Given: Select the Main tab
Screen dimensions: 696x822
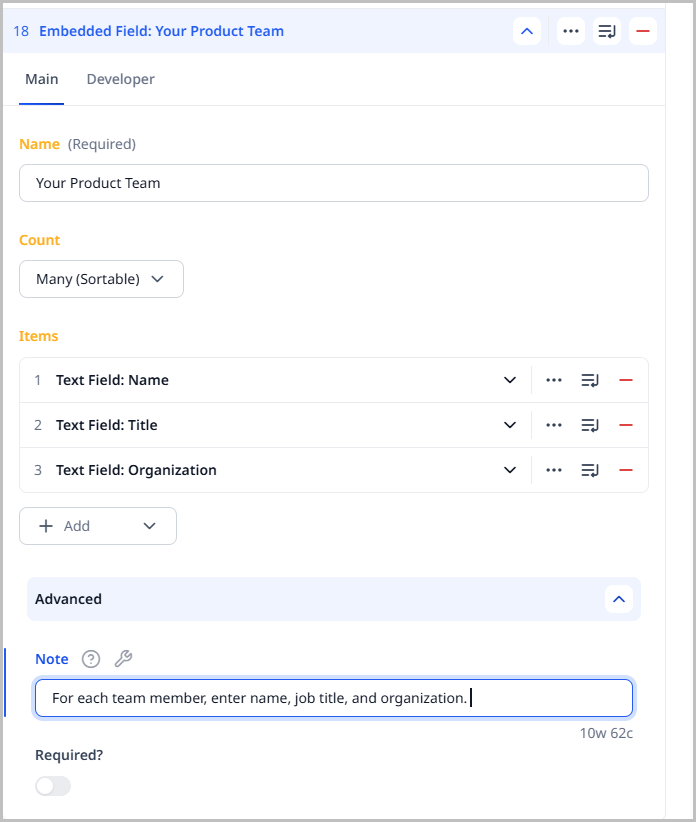Looking at the screenshot, I should [x=42, y=79].
